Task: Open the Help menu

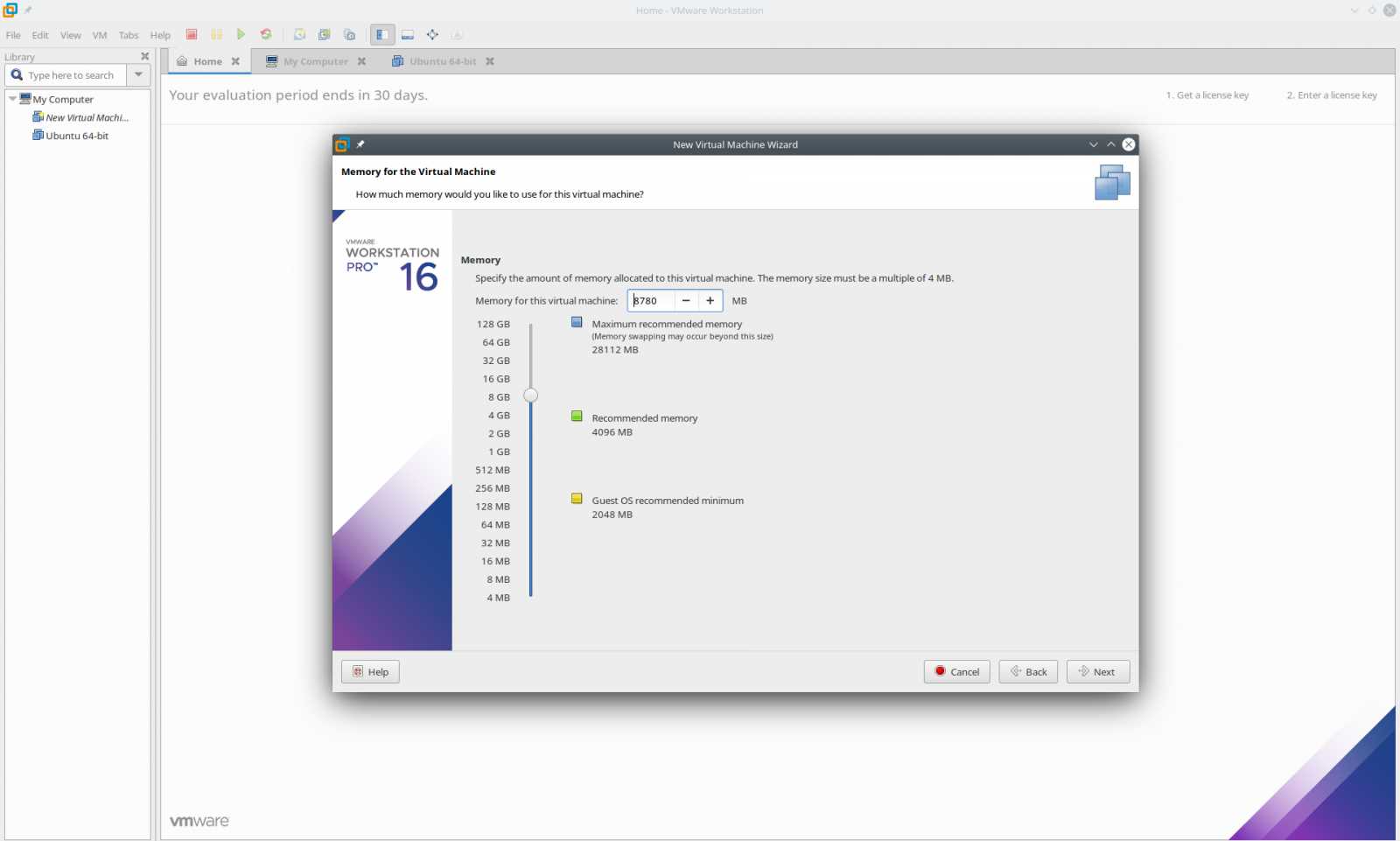Action: tap(160, 35)
